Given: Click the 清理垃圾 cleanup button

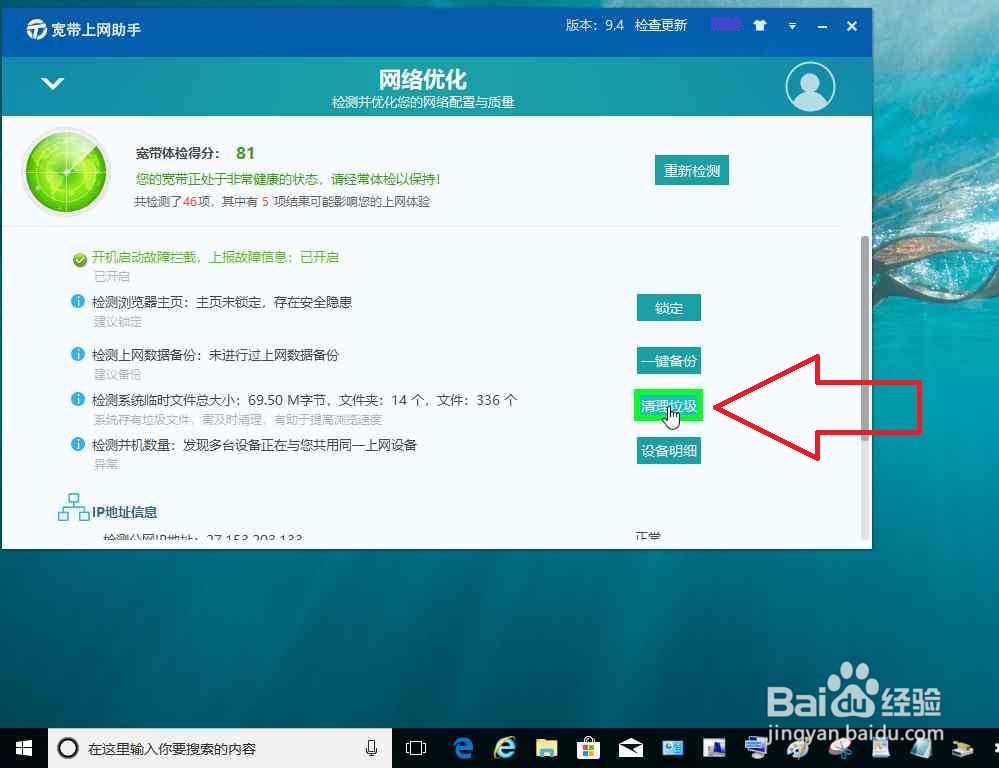Looking at the screenshot, I should coord(668,405).
